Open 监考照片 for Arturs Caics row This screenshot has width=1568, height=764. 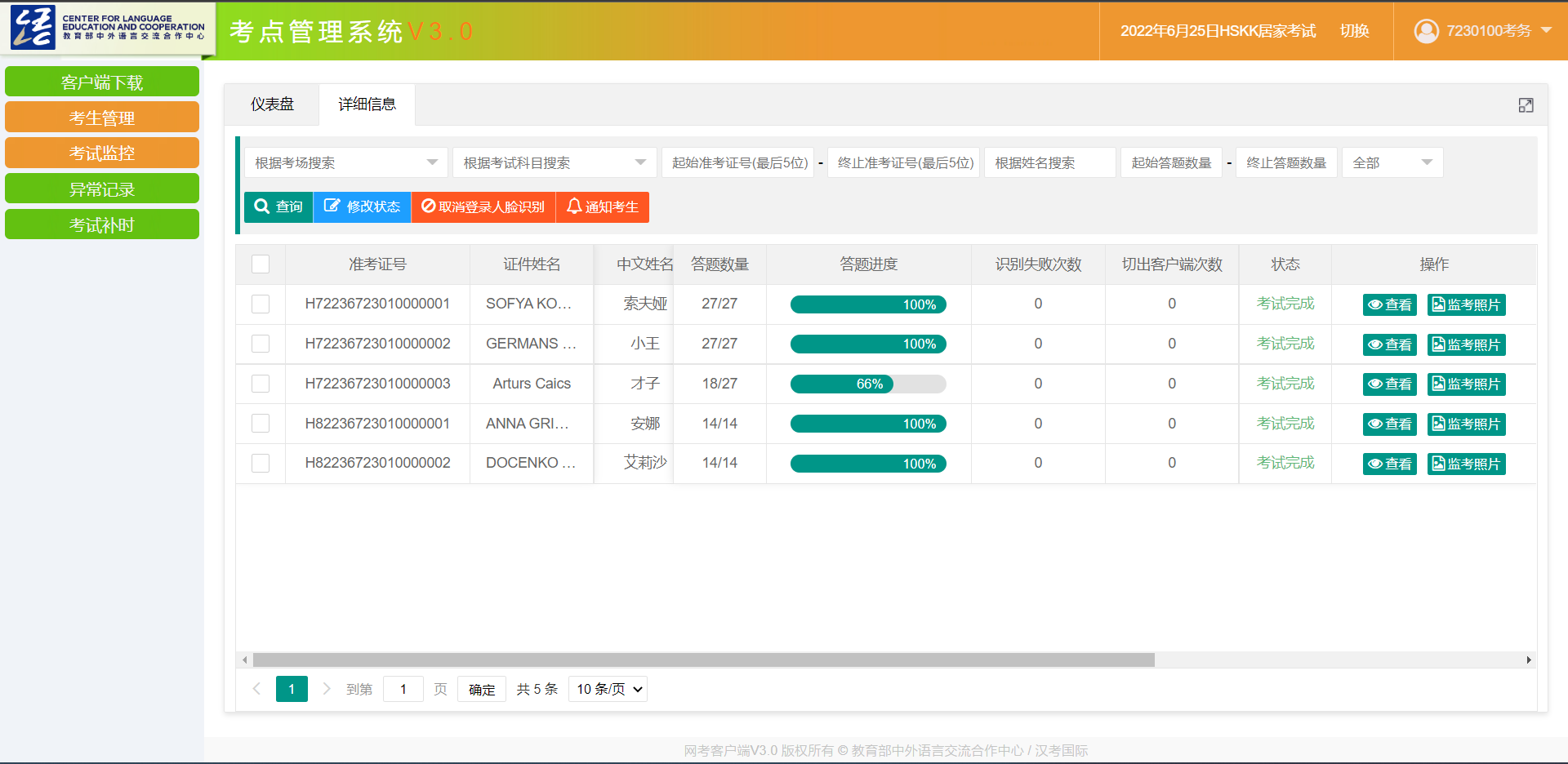(1466, 384)
